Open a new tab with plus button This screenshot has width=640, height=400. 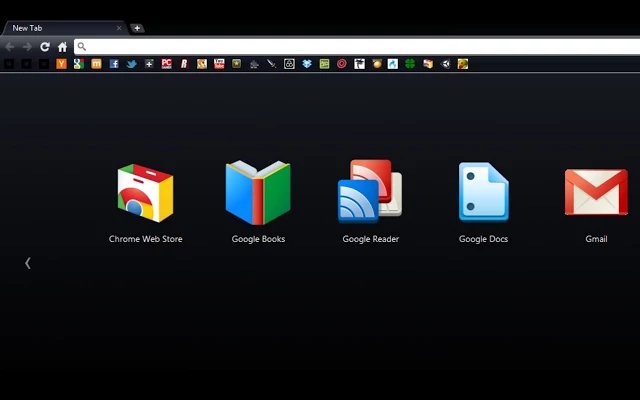(x=137, y=28)
